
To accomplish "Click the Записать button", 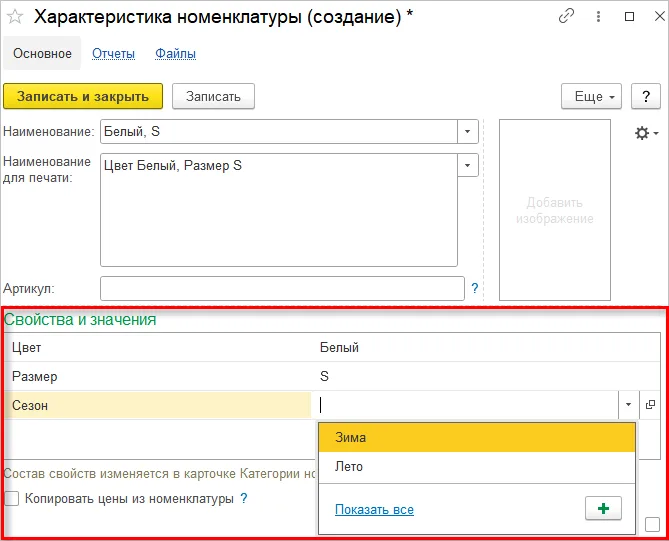I will point(213,96).
